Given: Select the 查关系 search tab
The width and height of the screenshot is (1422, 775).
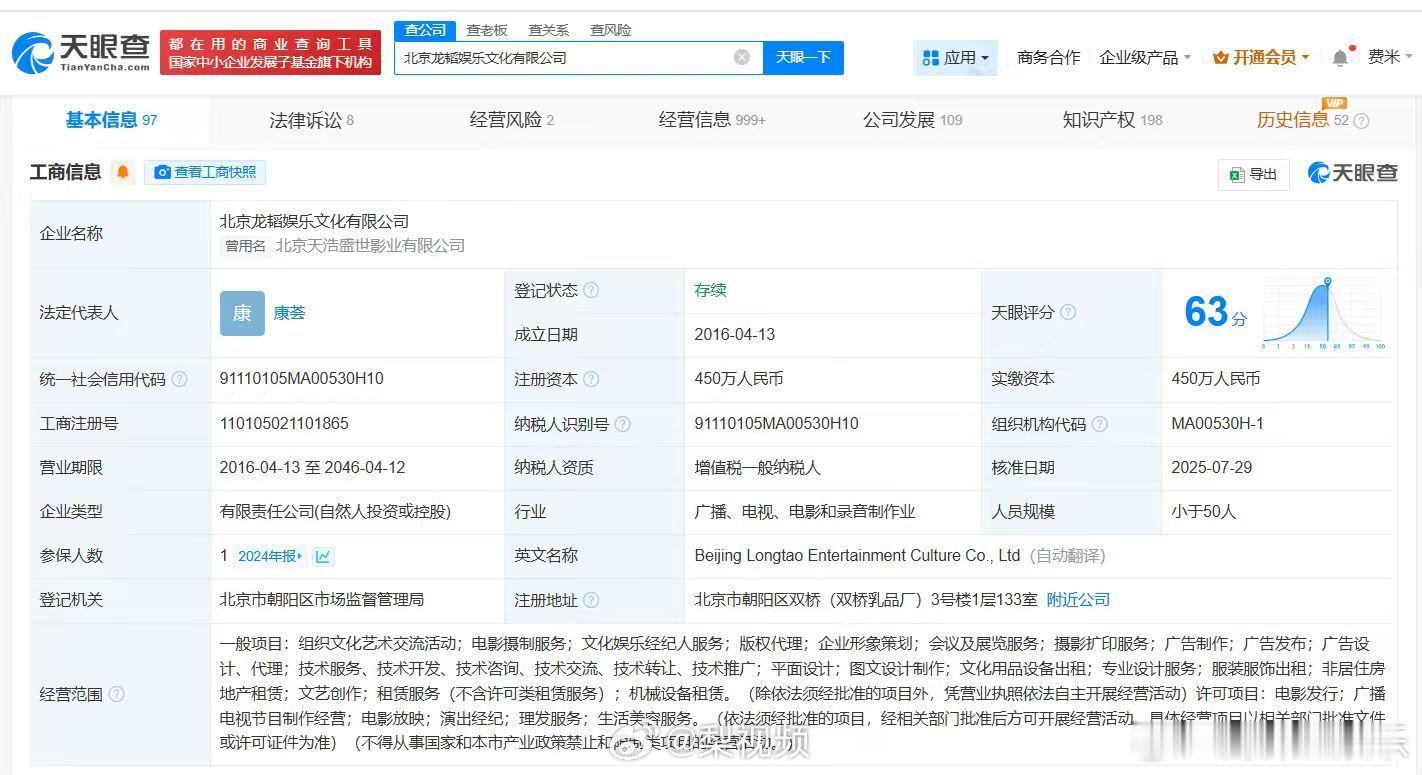Looking at the screenshot, I should [548, 30].
